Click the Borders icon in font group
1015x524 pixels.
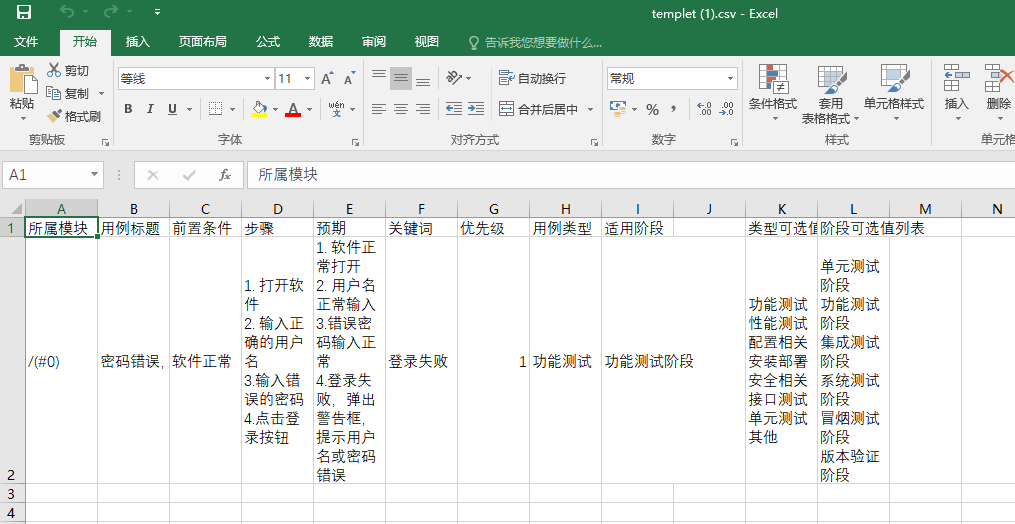pos(215,109)
